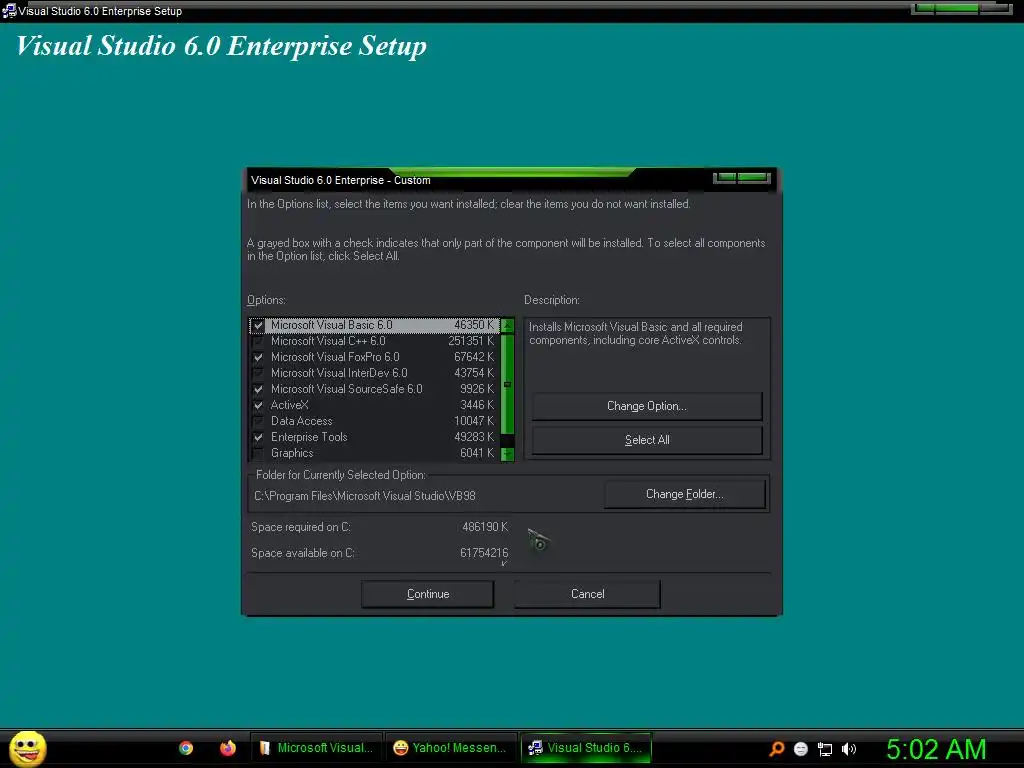Toggle the ActiveX checkbox
Image resolution: width=1024 pixels, height=768 pixels.
(259, 405)
